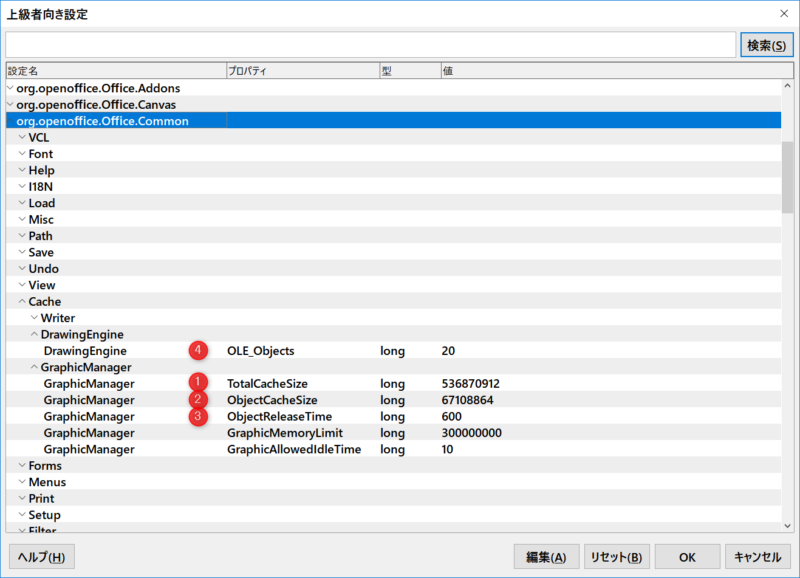
Task: Click the search text input field
Action: (x=370, y=45)
